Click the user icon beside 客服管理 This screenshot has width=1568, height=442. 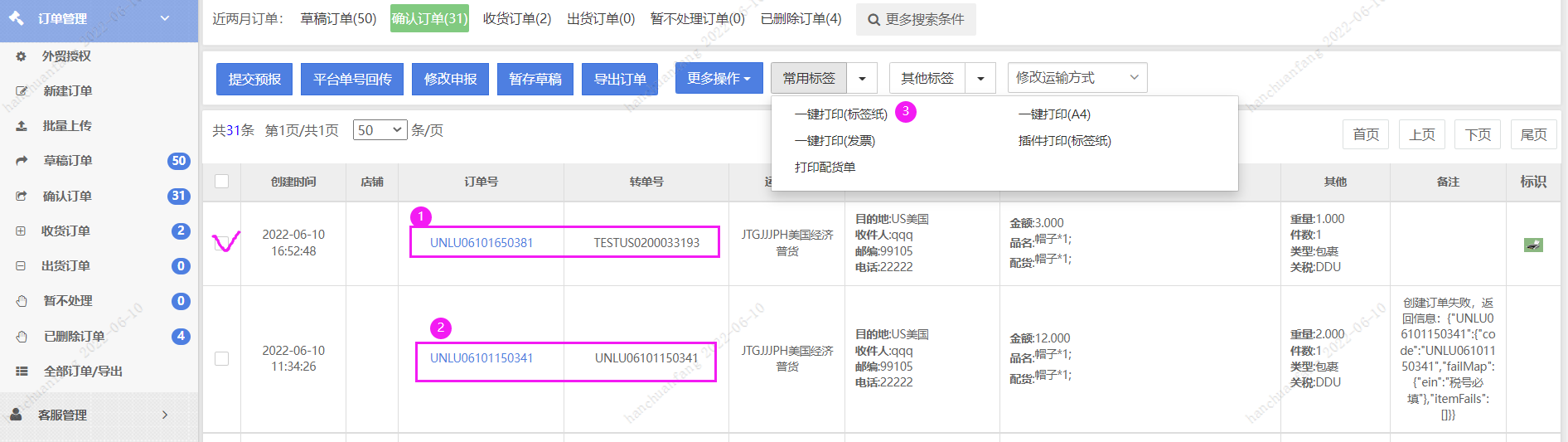coord(16,415)
